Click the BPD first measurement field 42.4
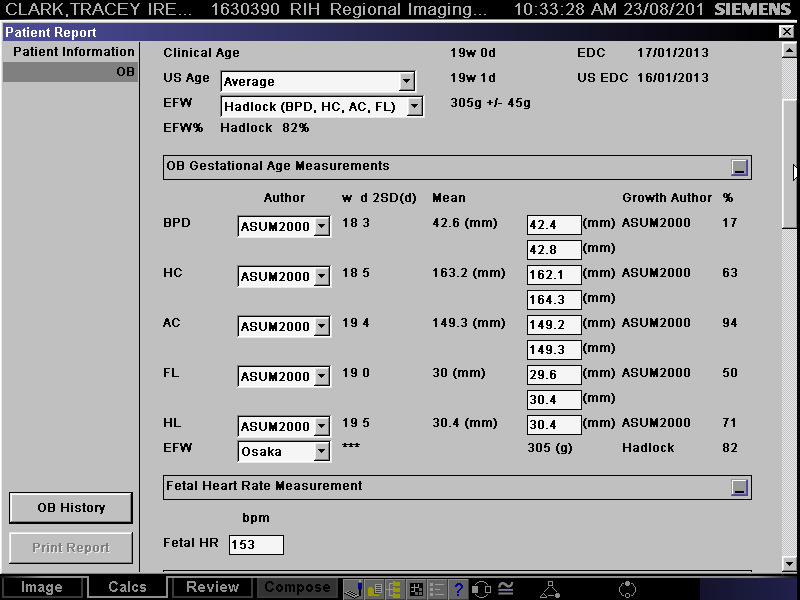 pos(554,224)
